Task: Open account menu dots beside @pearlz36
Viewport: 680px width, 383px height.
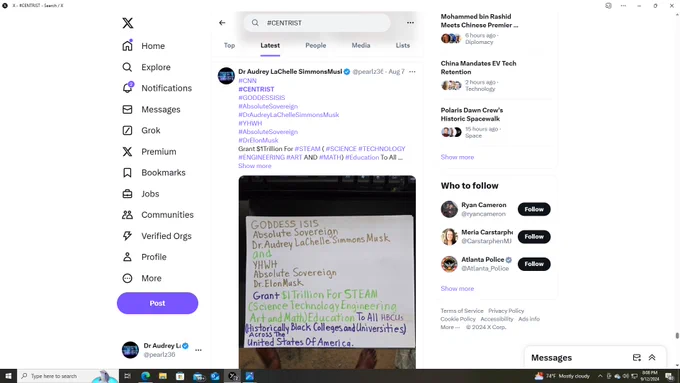Action: (198, 350)
